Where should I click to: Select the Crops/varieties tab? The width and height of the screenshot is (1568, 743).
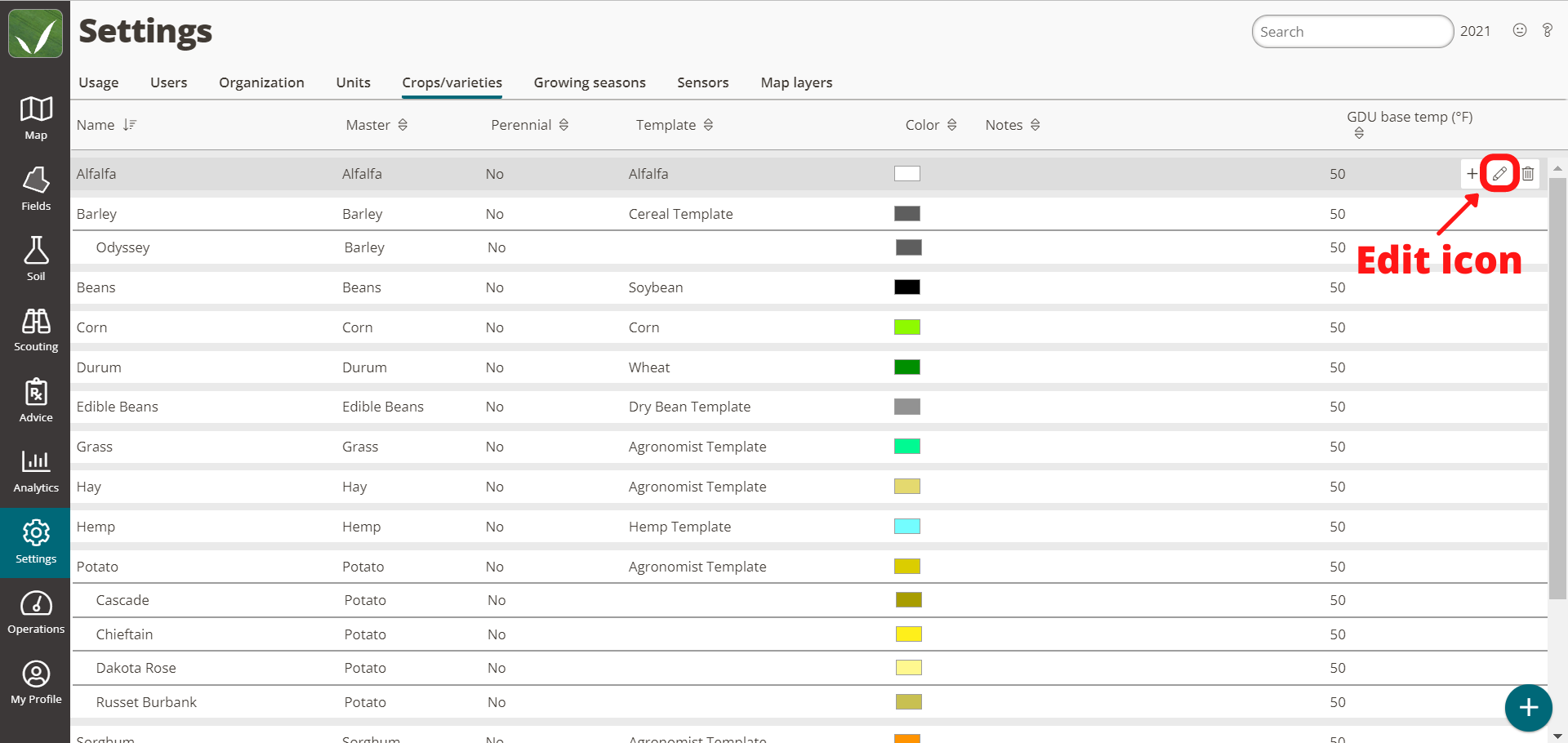[452, 82]
